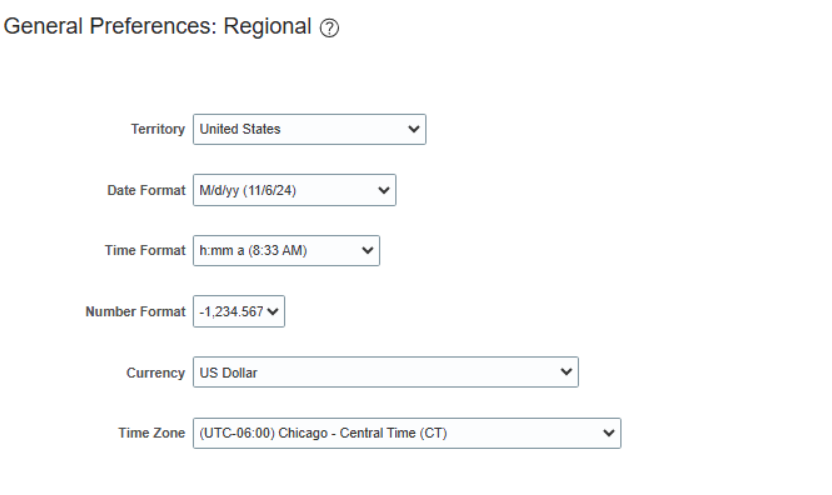The height and width of the screenshot is (495, 832).
Task: Open the h:mm a (8:33 AM) time format list
Action: 286,250
